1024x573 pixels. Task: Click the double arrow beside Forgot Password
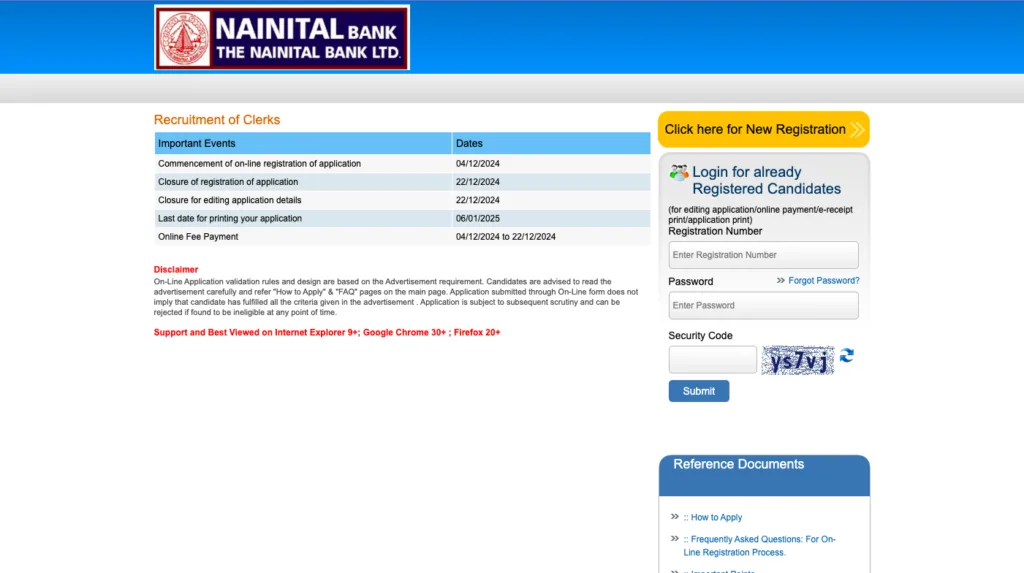tap(780, 280)
